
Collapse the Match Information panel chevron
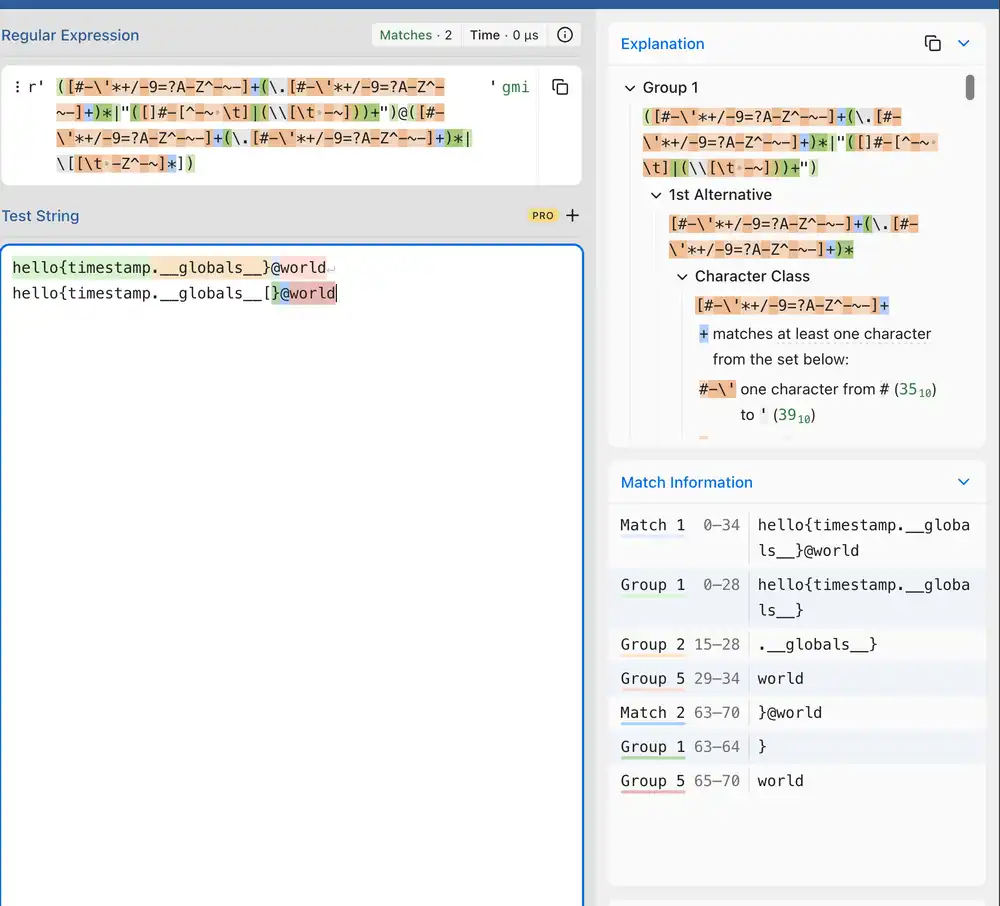[964, 482]
